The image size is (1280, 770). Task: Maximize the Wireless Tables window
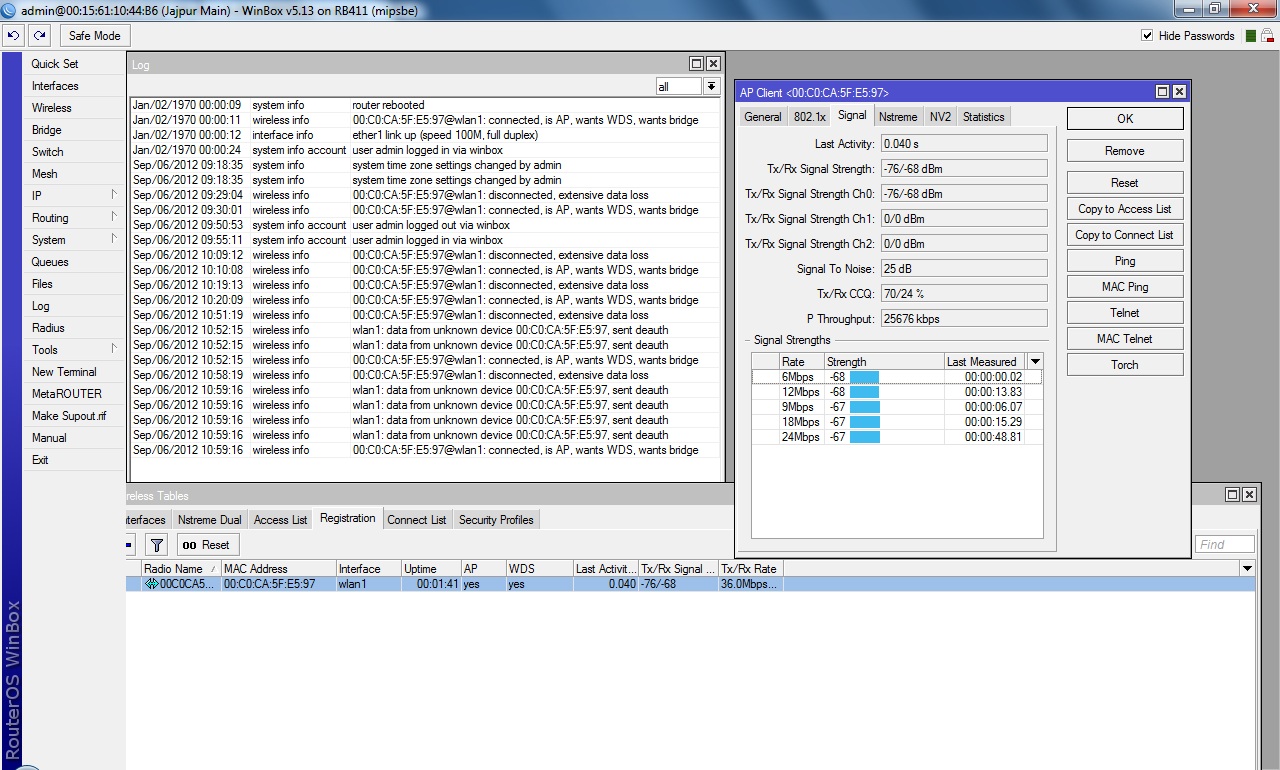click(x=1232, y=494)
